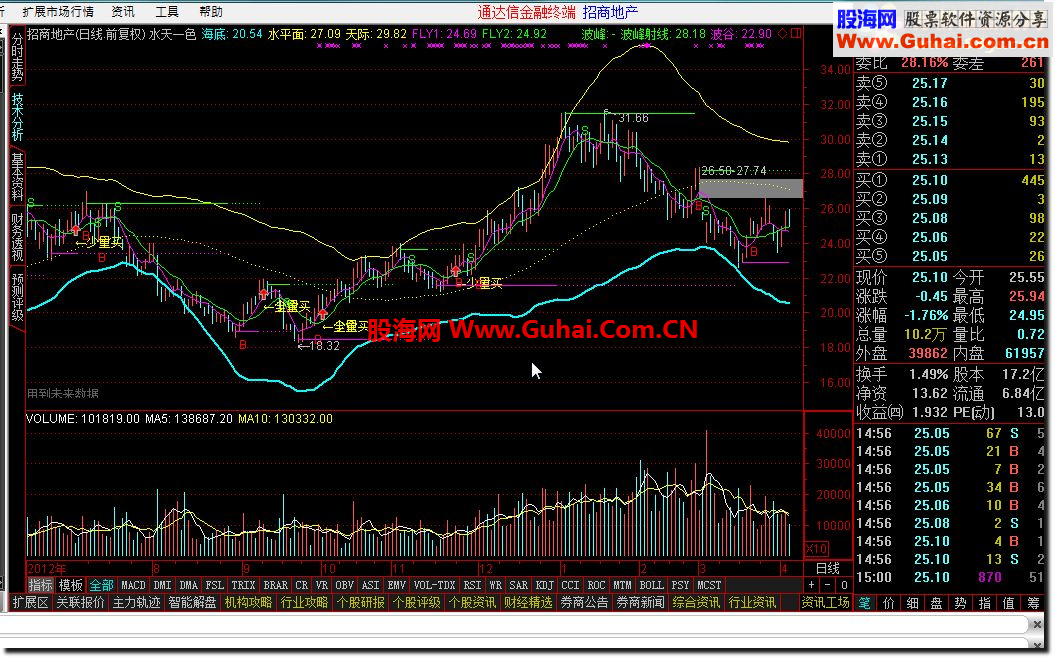This screenshot has height=658, width=1055.
Task: Open the 个股资讯 bottom tab
Action: point(472,603)
